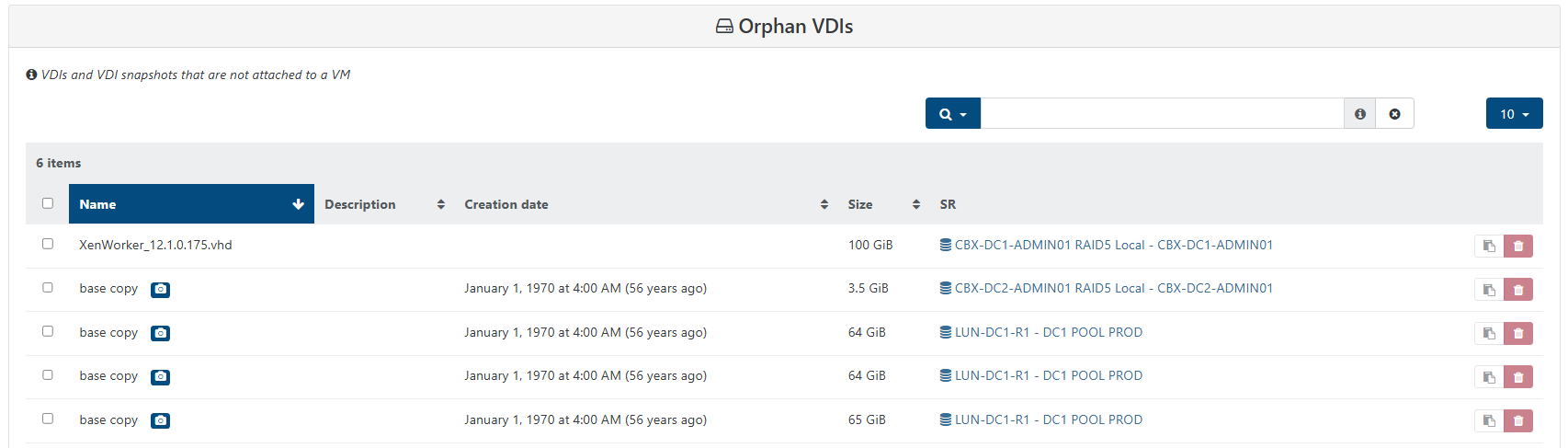Sort by the Name column header
1568x448 pixels.
(190, 204)
